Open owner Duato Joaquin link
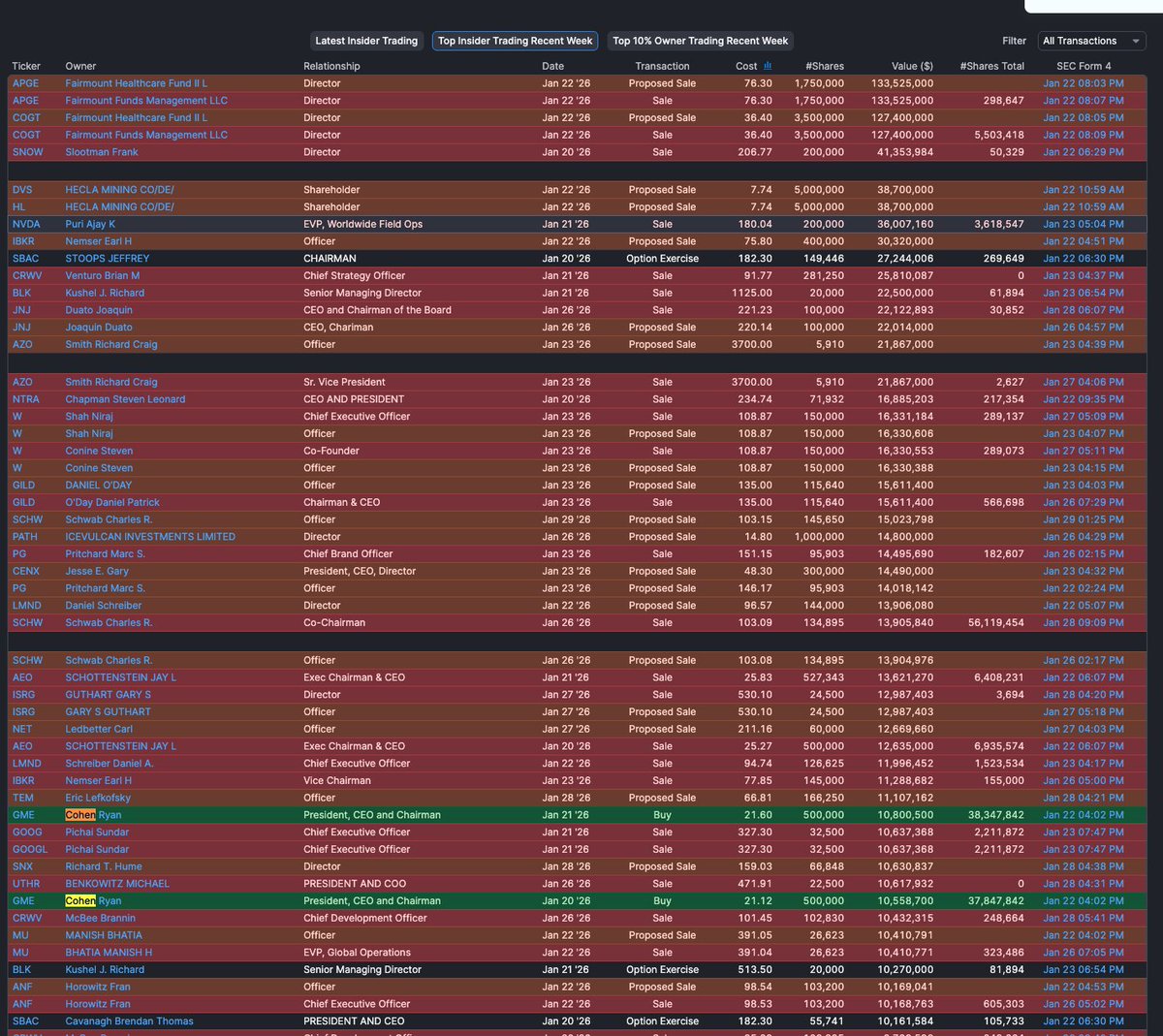Screen dimensions: 1163x1036 coord(99,310)
